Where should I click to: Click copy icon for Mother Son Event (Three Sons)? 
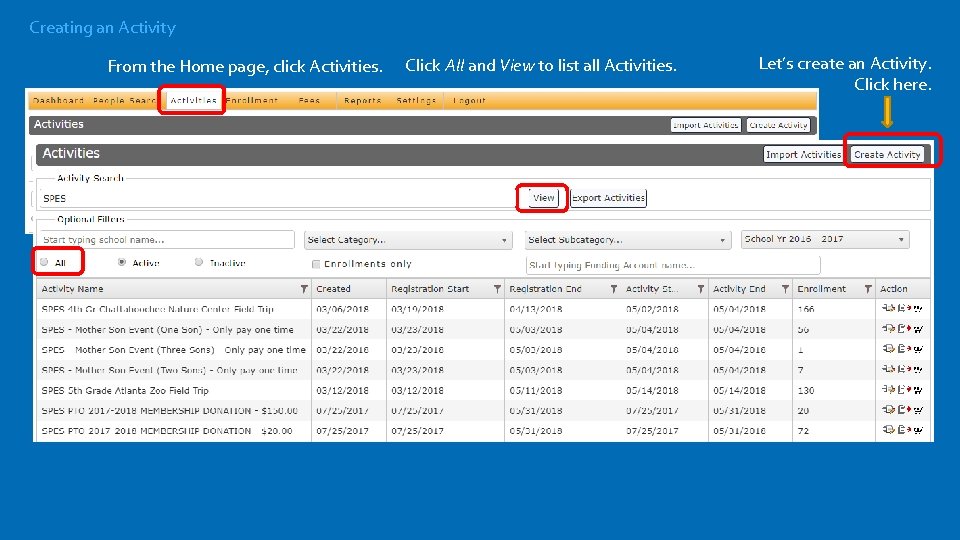(x=888, y=349)
